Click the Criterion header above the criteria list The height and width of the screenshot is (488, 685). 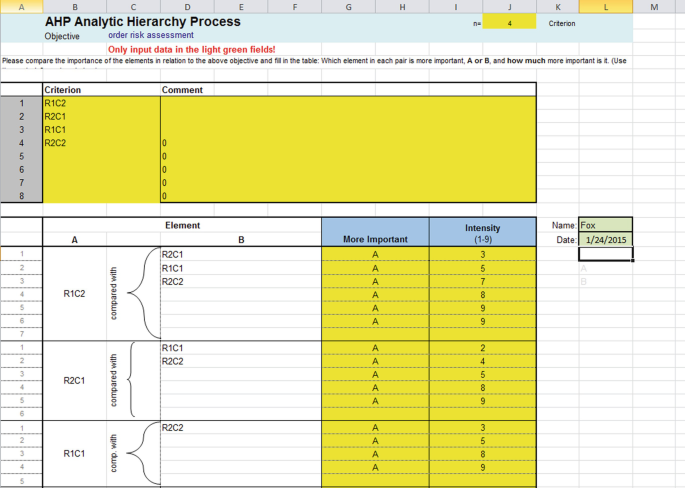(63, 90)
